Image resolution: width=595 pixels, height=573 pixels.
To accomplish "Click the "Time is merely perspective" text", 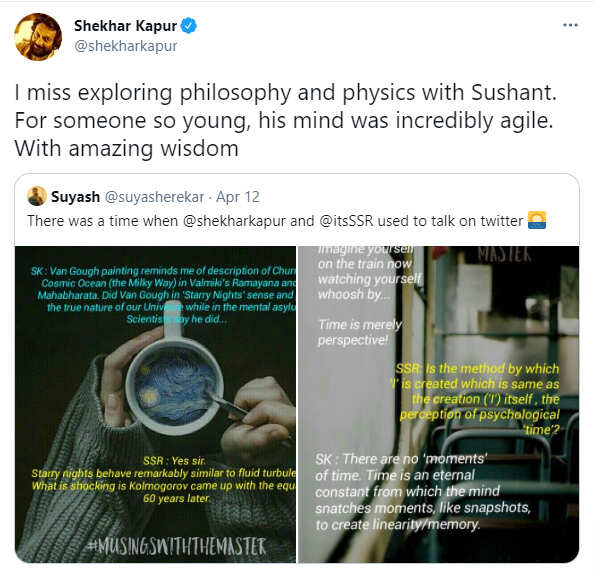I will coord(360,332).
